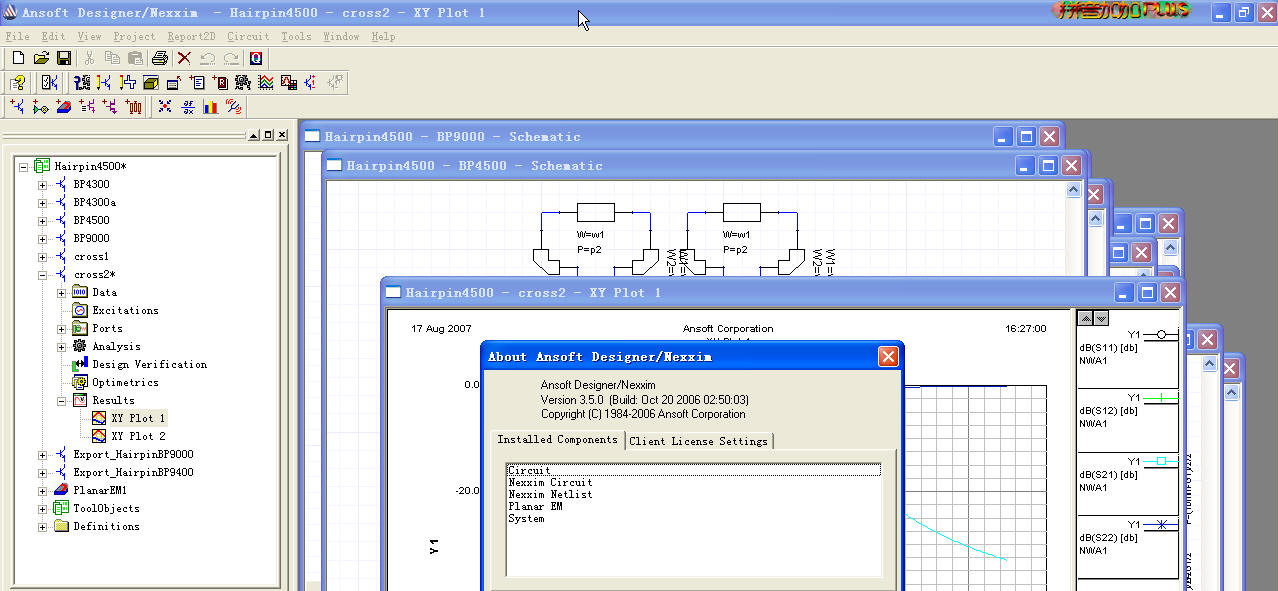This screenshot has height=591, width=1278.
Task: Click the olive 3D box icon
Action: 151,83
